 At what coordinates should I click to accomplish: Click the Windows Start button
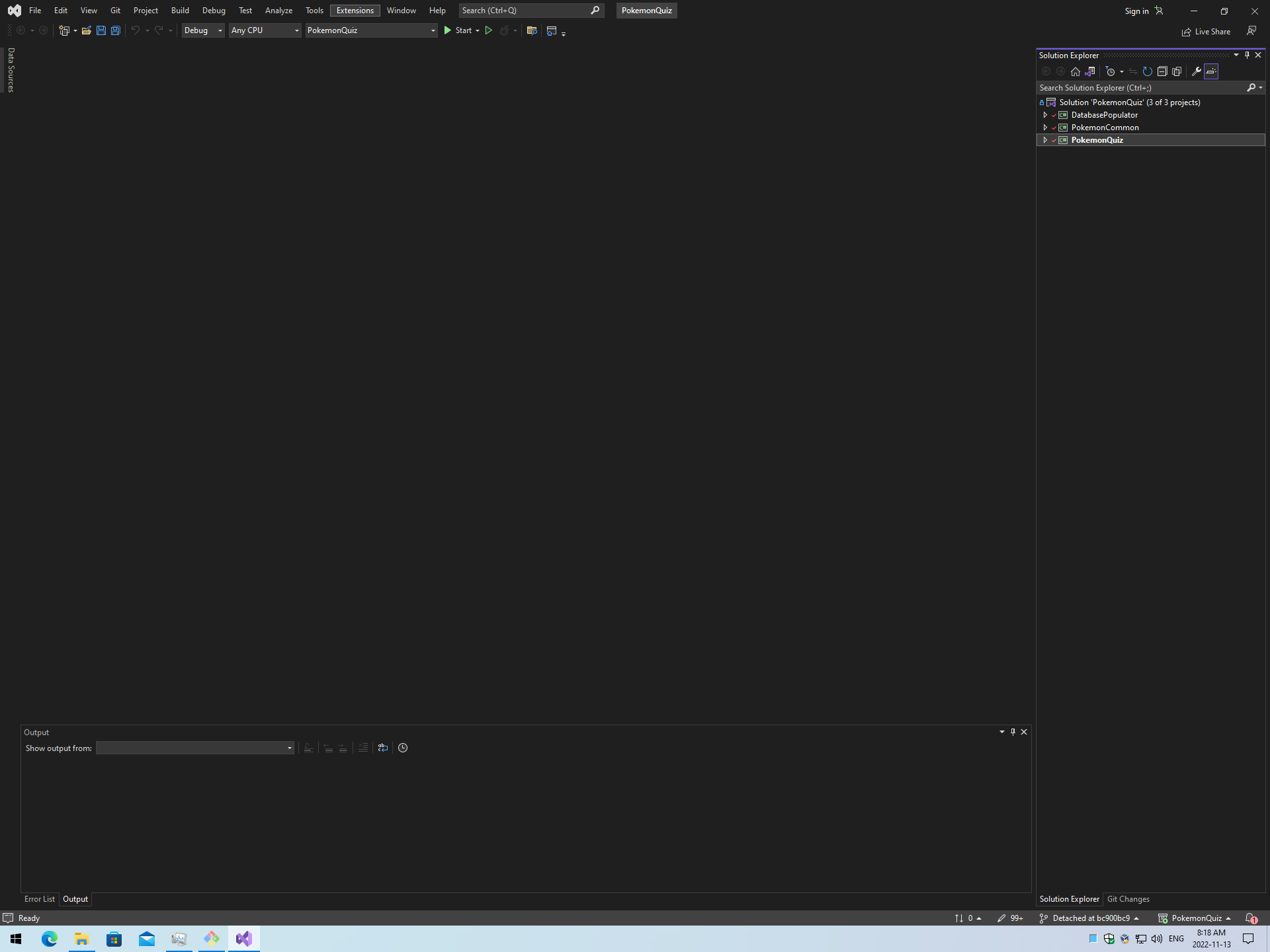16,939
